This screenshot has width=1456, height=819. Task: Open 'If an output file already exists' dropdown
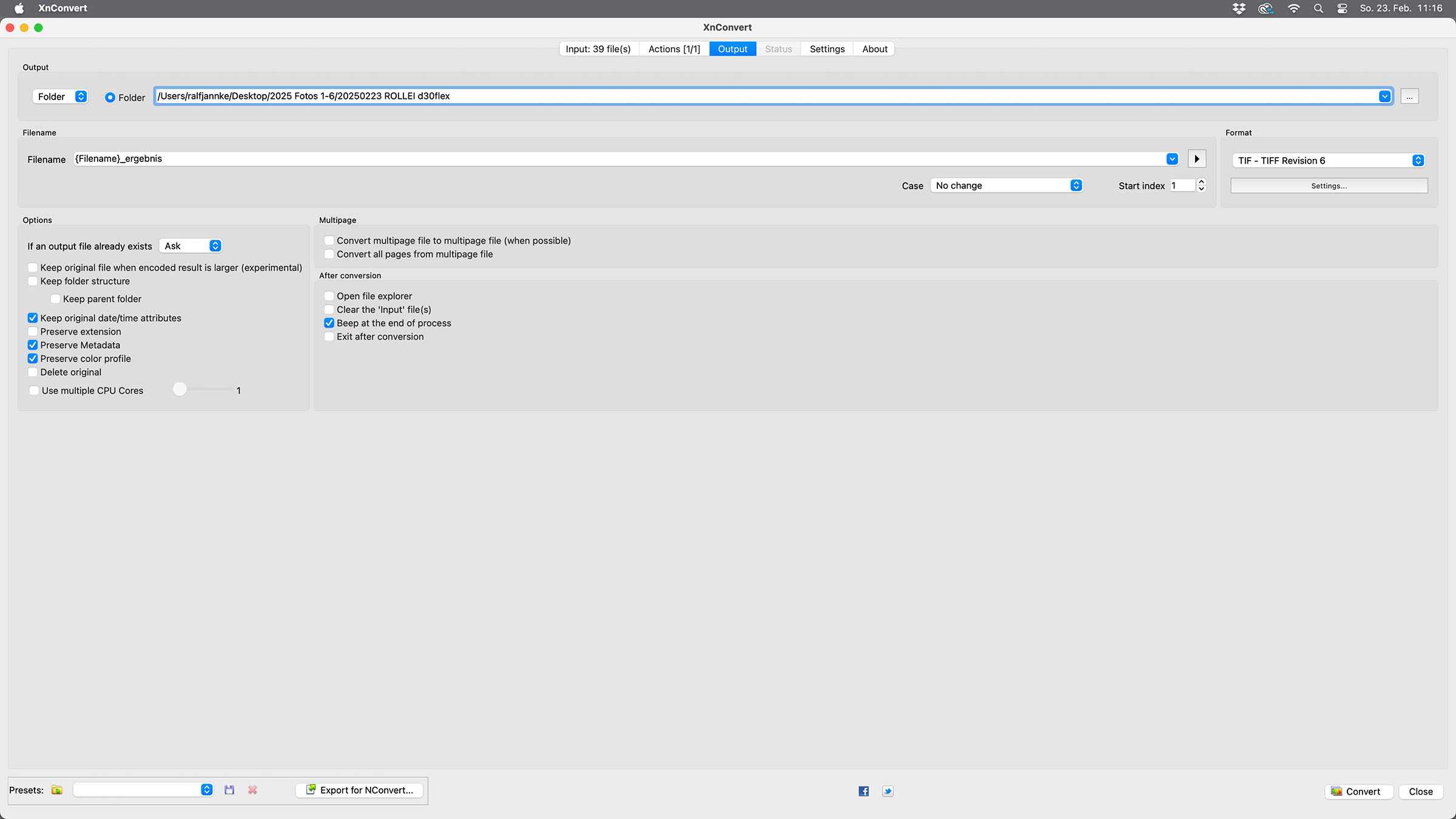click(190, 246)
